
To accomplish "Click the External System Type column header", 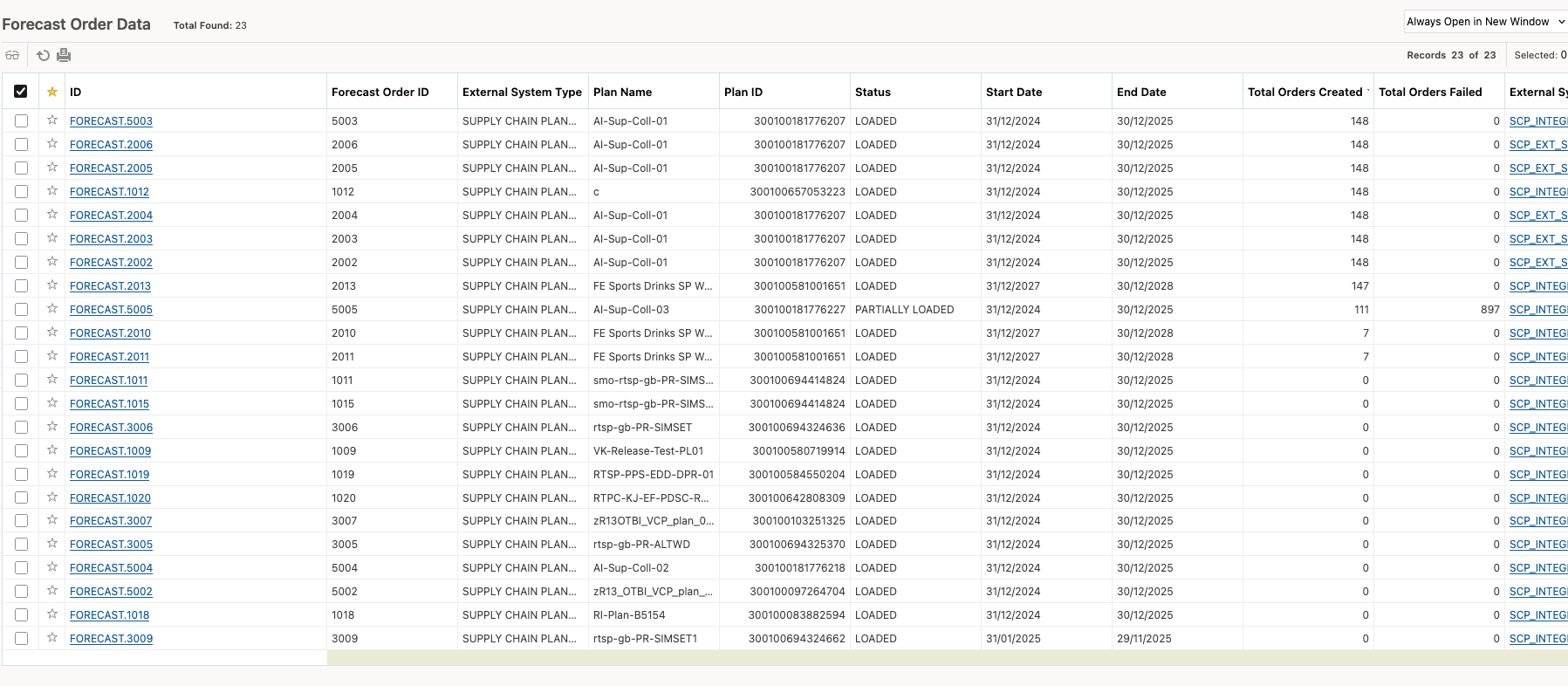I will coord(522,92).
